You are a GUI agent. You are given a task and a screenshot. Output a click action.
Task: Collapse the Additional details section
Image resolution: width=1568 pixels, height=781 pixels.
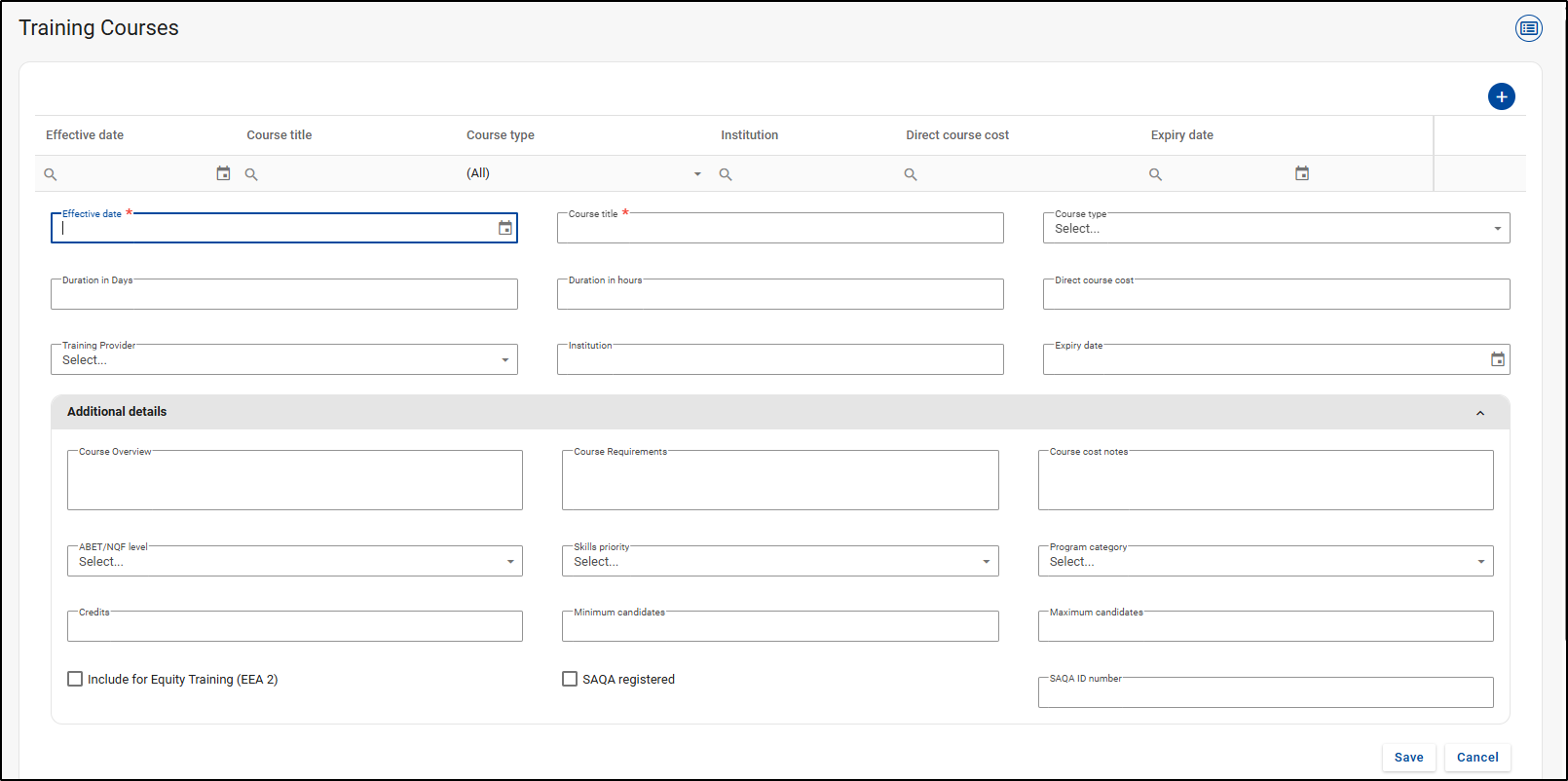(1479, 413)
